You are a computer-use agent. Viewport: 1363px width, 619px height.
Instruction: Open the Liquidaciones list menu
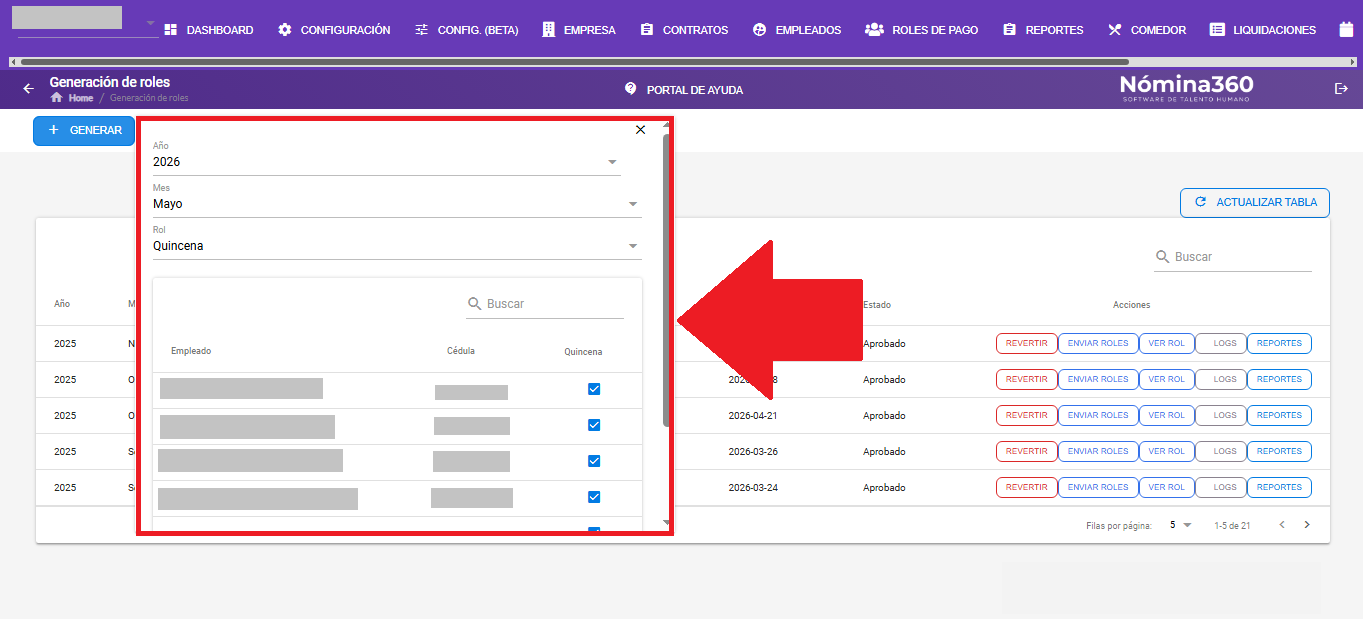tap(1263, 30)
